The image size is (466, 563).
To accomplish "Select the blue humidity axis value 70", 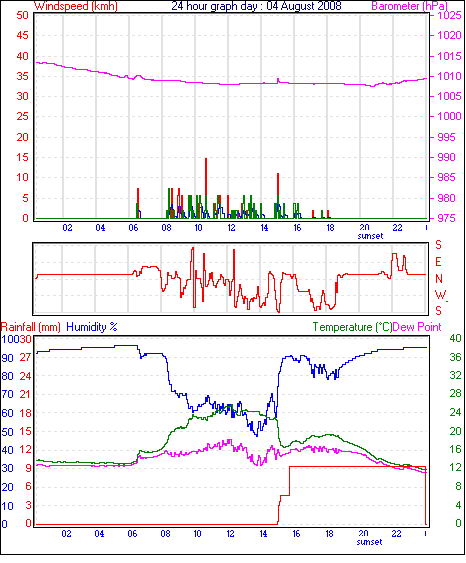I will [8, 395].
